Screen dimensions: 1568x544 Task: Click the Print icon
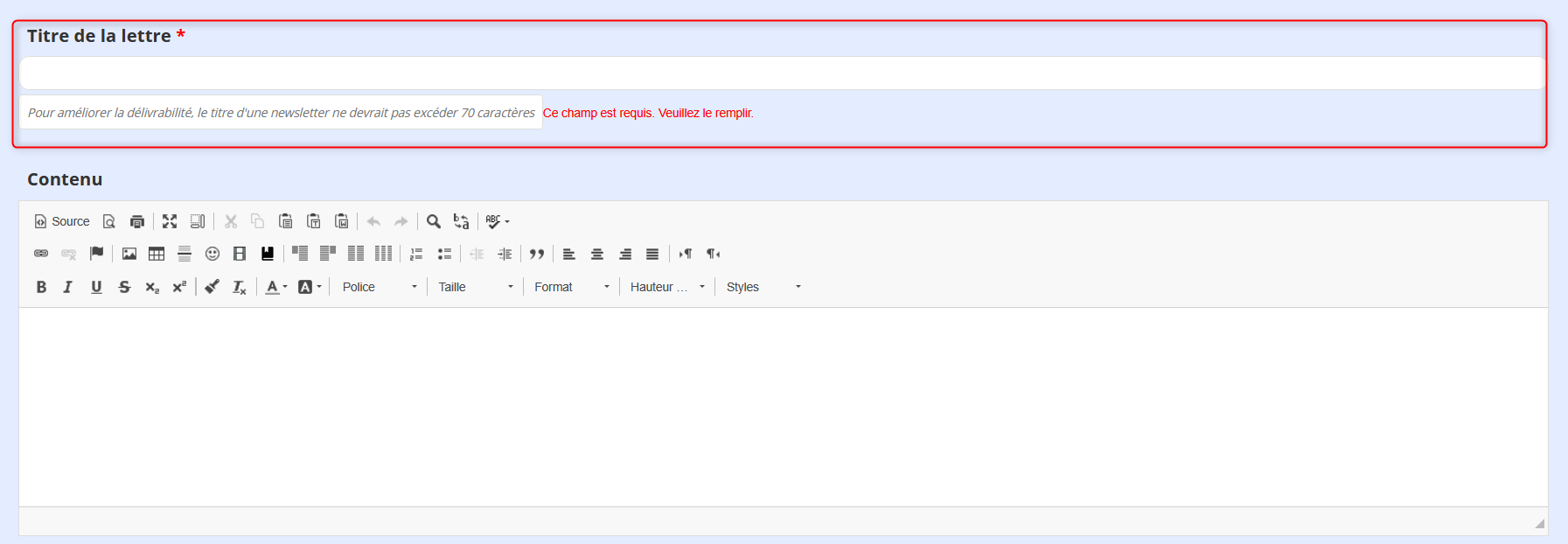[137, 221]
